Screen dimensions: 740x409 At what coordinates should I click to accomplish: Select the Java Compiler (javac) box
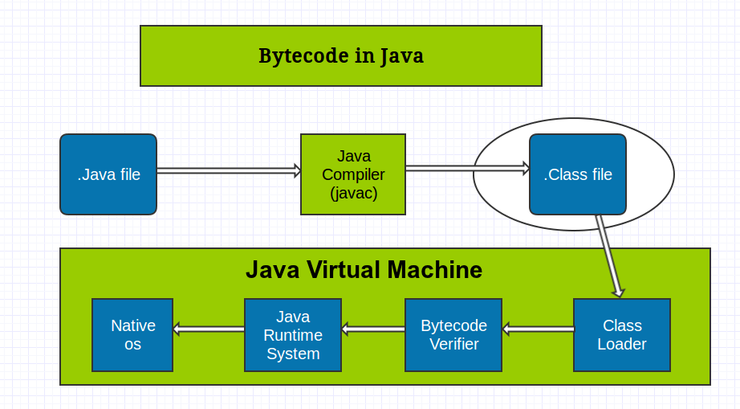point(353,175)
